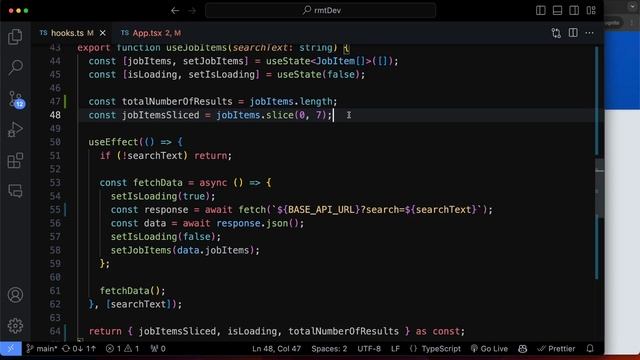
Task: Switch to the hooks.ts tab
Action: [x=67, y=33]
